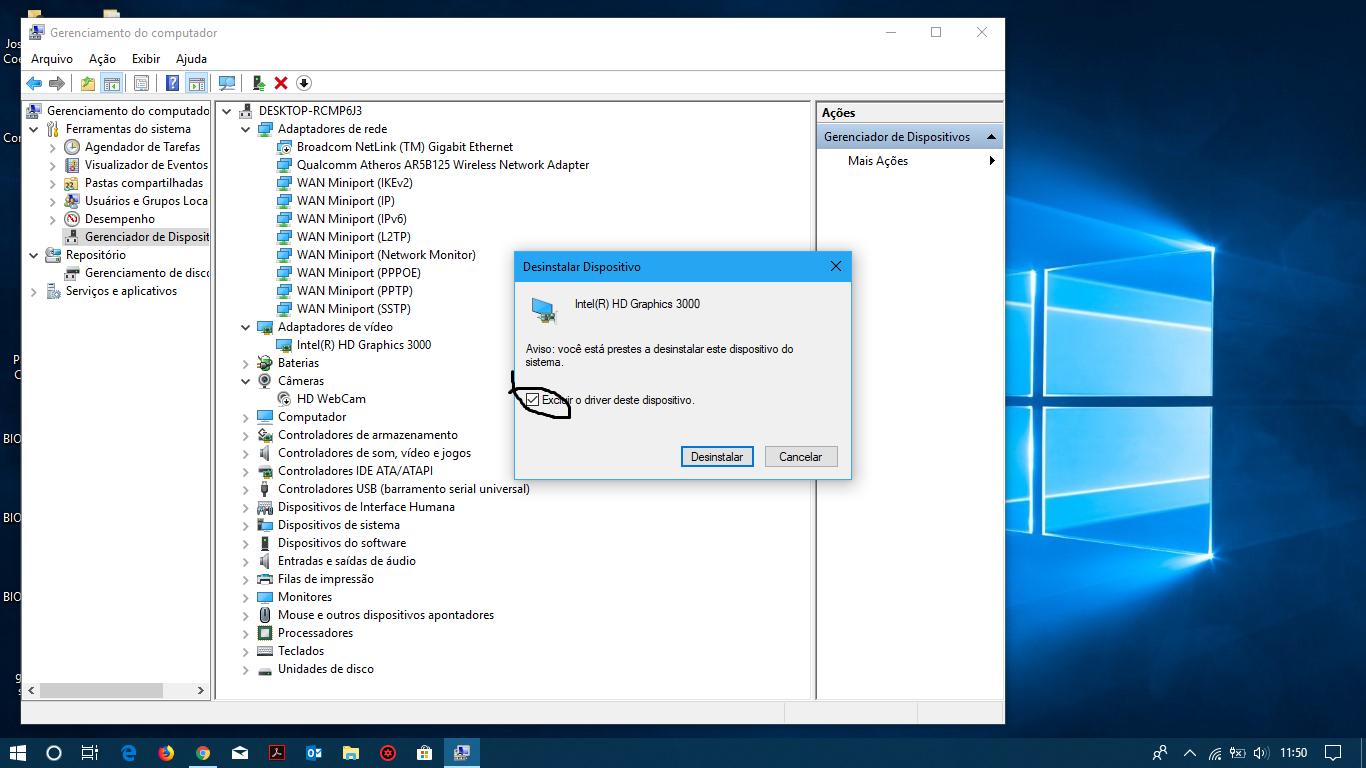
Task: Expand the Computador node
Action: [x=246, y=417]
